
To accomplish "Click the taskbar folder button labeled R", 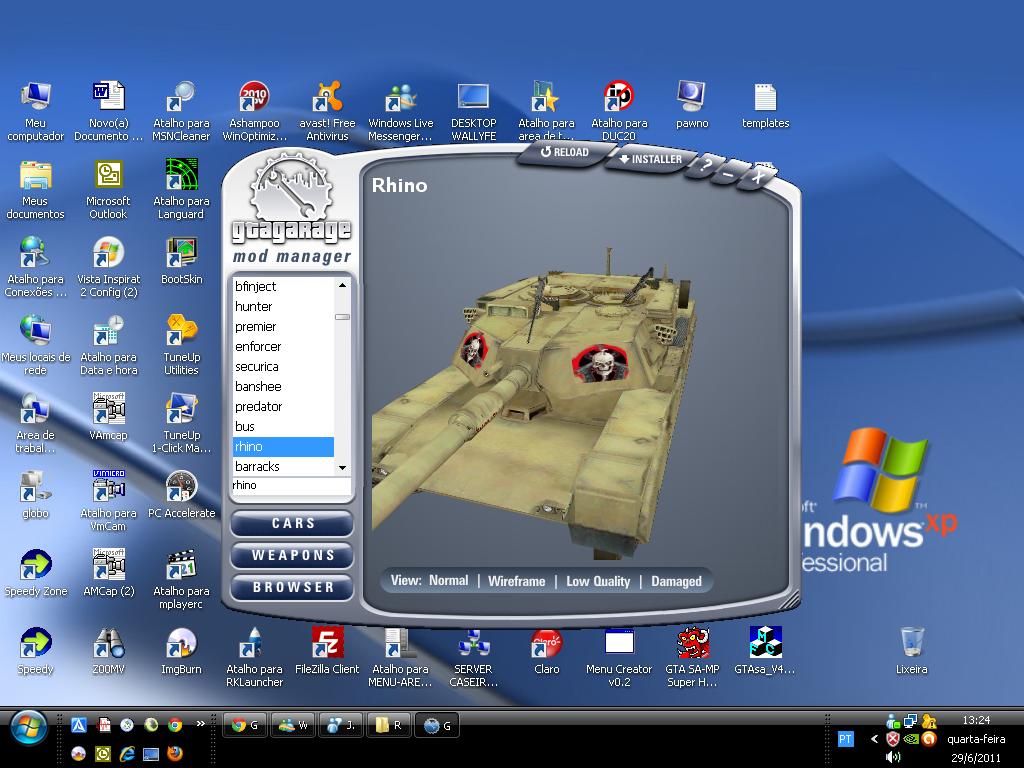I will click(x=389, y=725).
